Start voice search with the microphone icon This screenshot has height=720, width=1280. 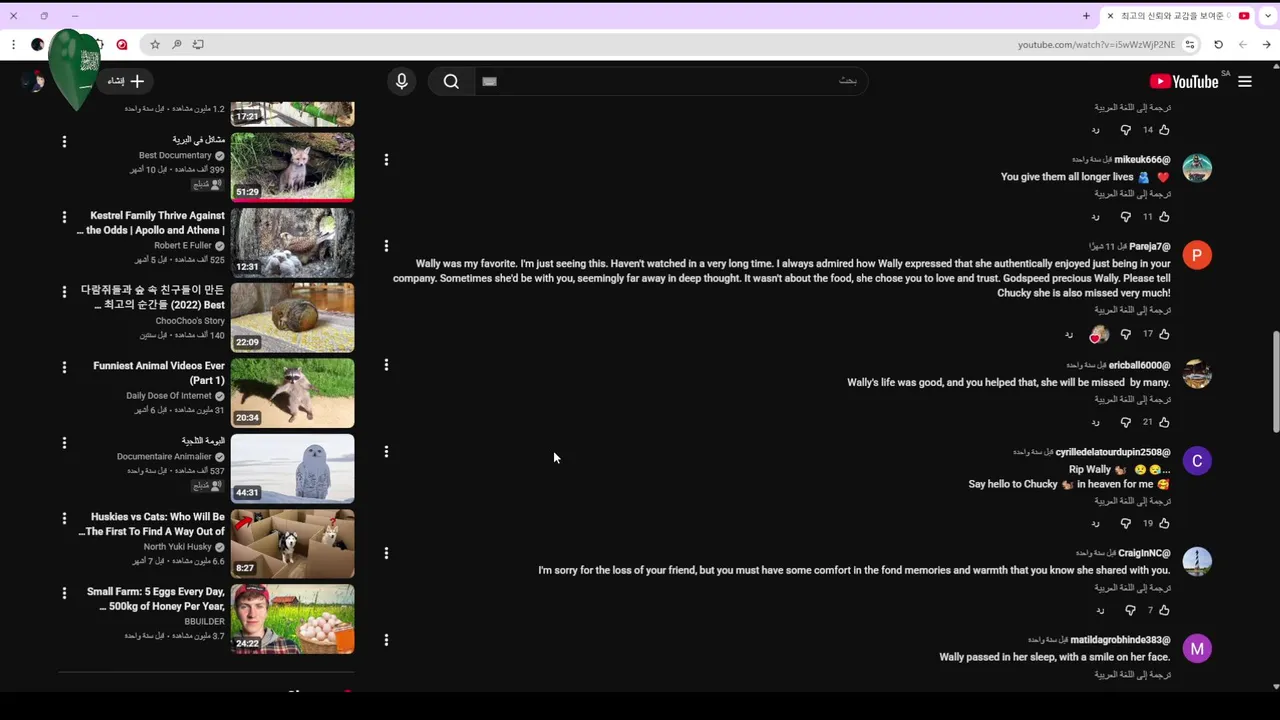tap(402, 82)
